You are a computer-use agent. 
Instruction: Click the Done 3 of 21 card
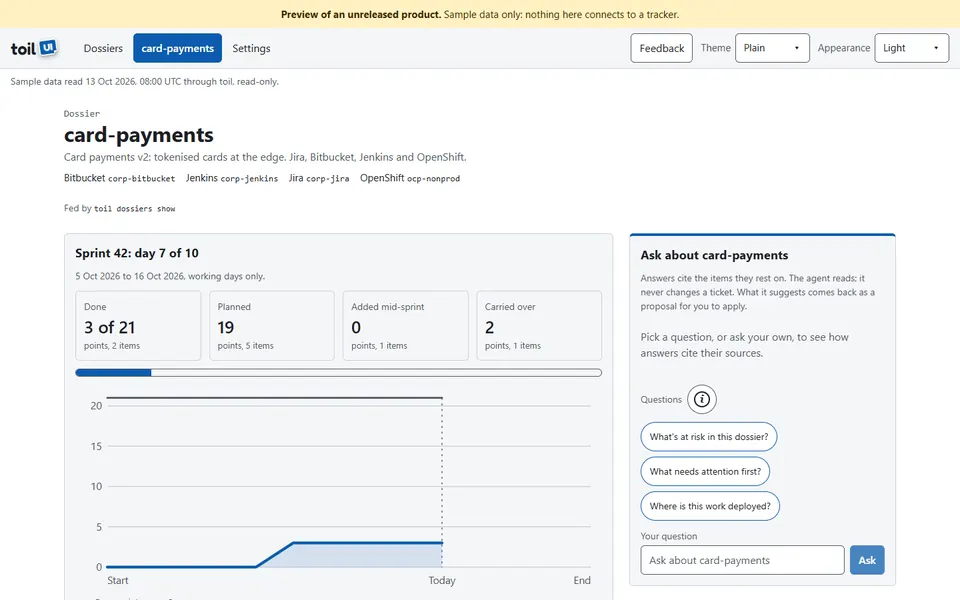pos(138,326)
